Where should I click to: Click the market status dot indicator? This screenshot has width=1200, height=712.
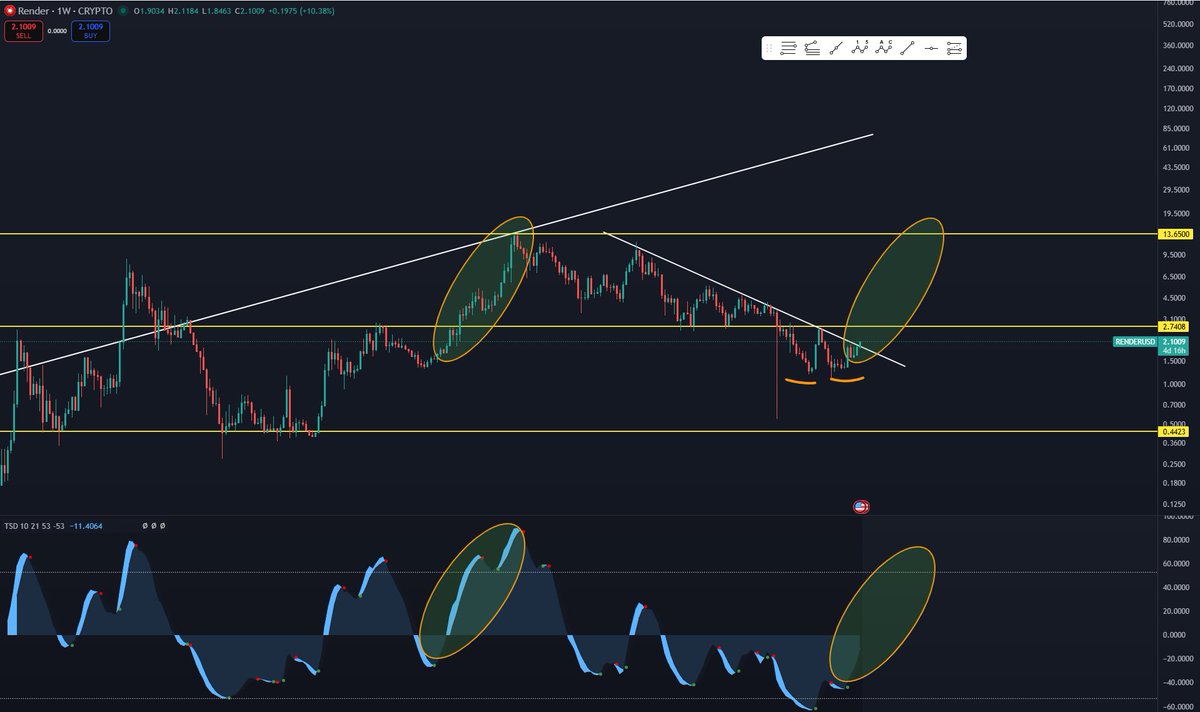click(x=123, y=10)
